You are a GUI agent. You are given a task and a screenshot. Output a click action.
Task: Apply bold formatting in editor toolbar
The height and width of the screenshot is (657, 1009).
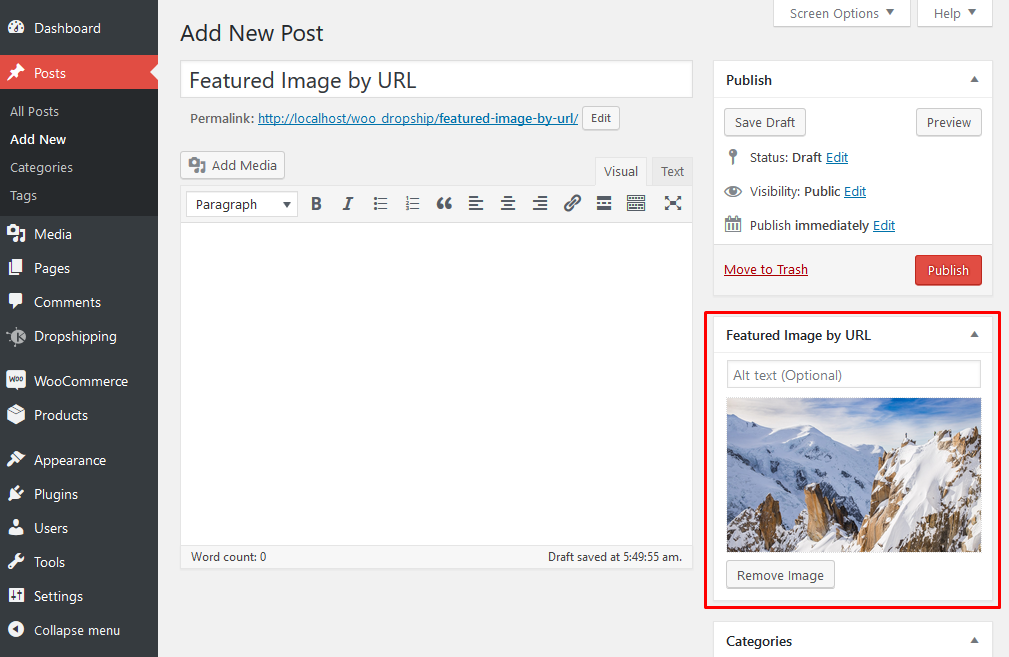tap(316, 204)
